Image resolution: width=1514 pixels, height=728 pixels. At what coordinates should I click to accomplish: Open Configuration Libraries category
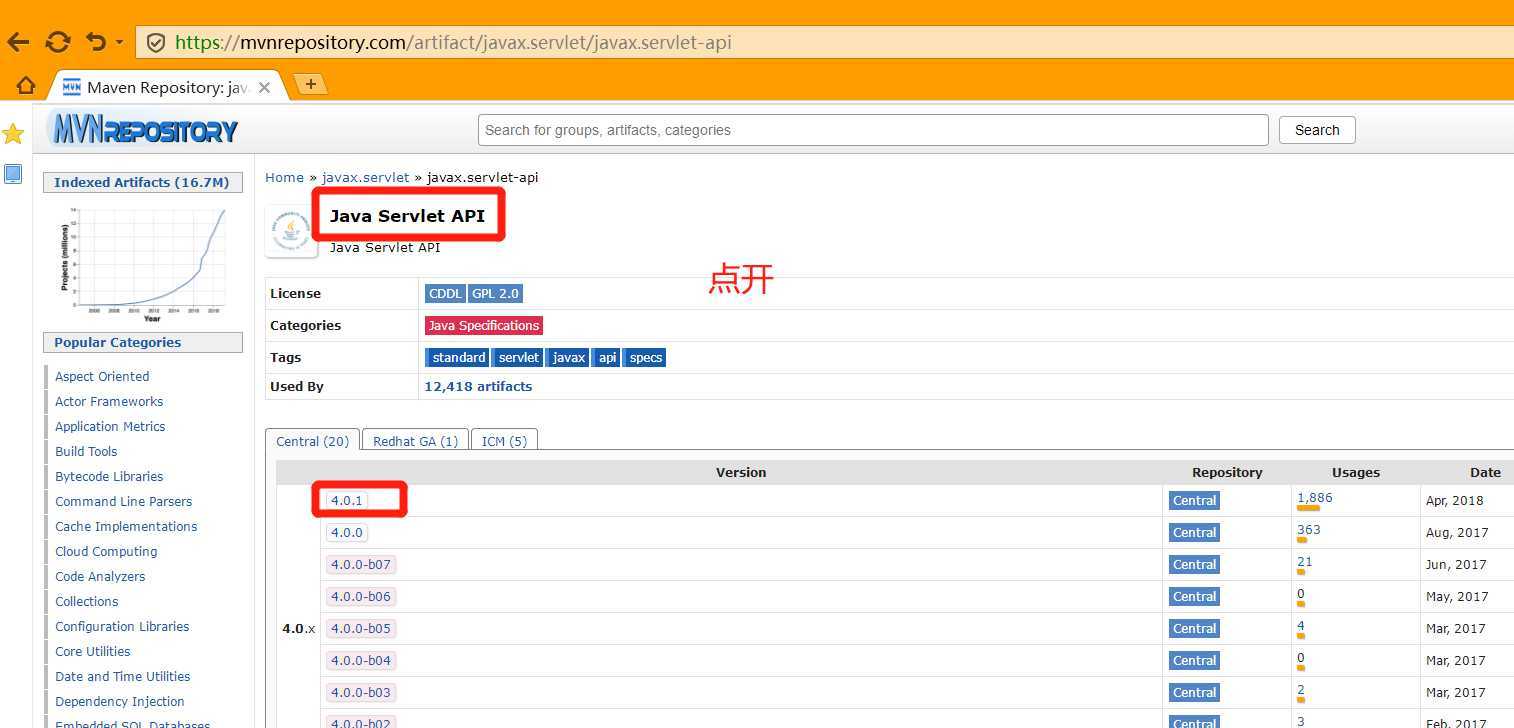pos(122,627)
